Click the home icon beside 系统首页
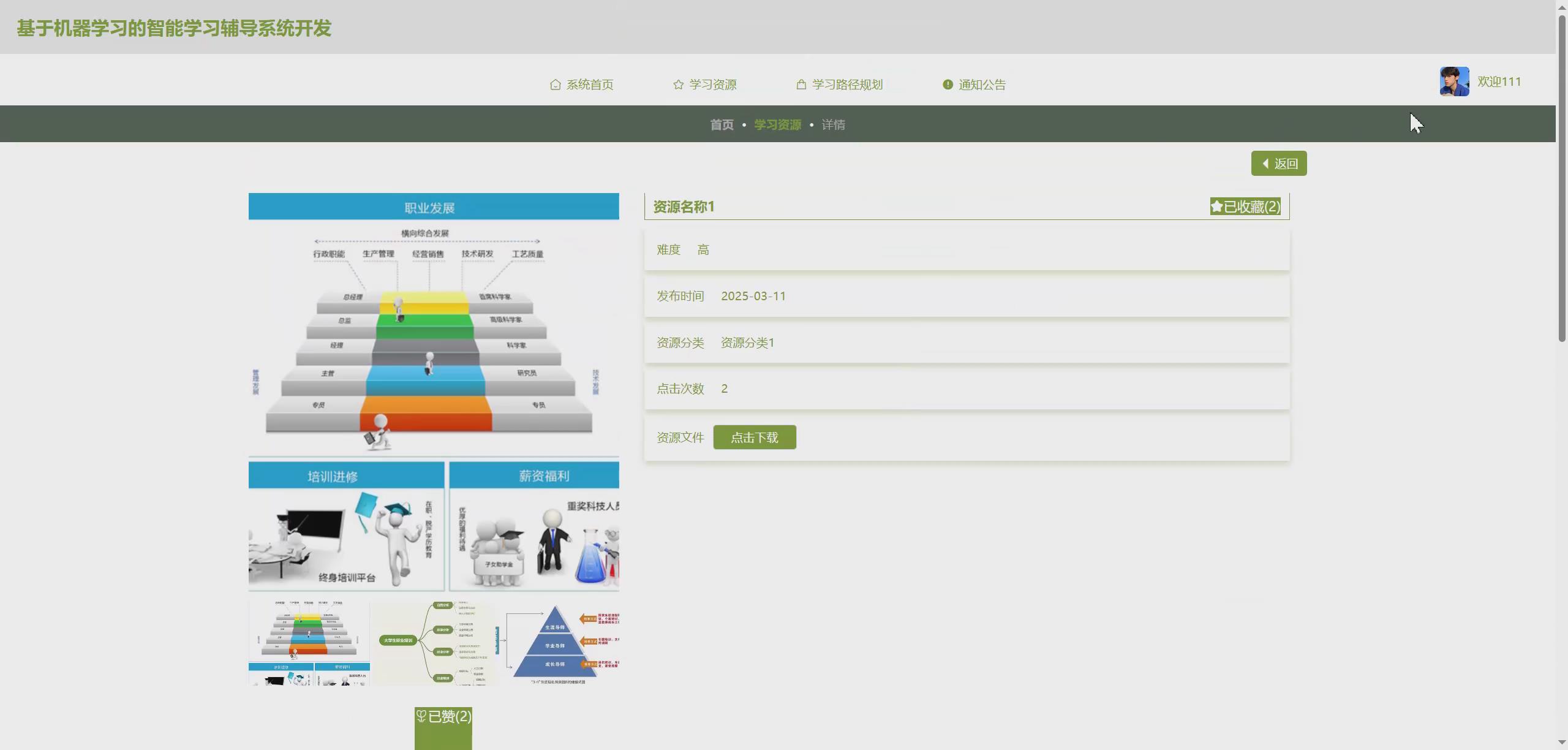 pyautogui.click(x=555, y=85)
